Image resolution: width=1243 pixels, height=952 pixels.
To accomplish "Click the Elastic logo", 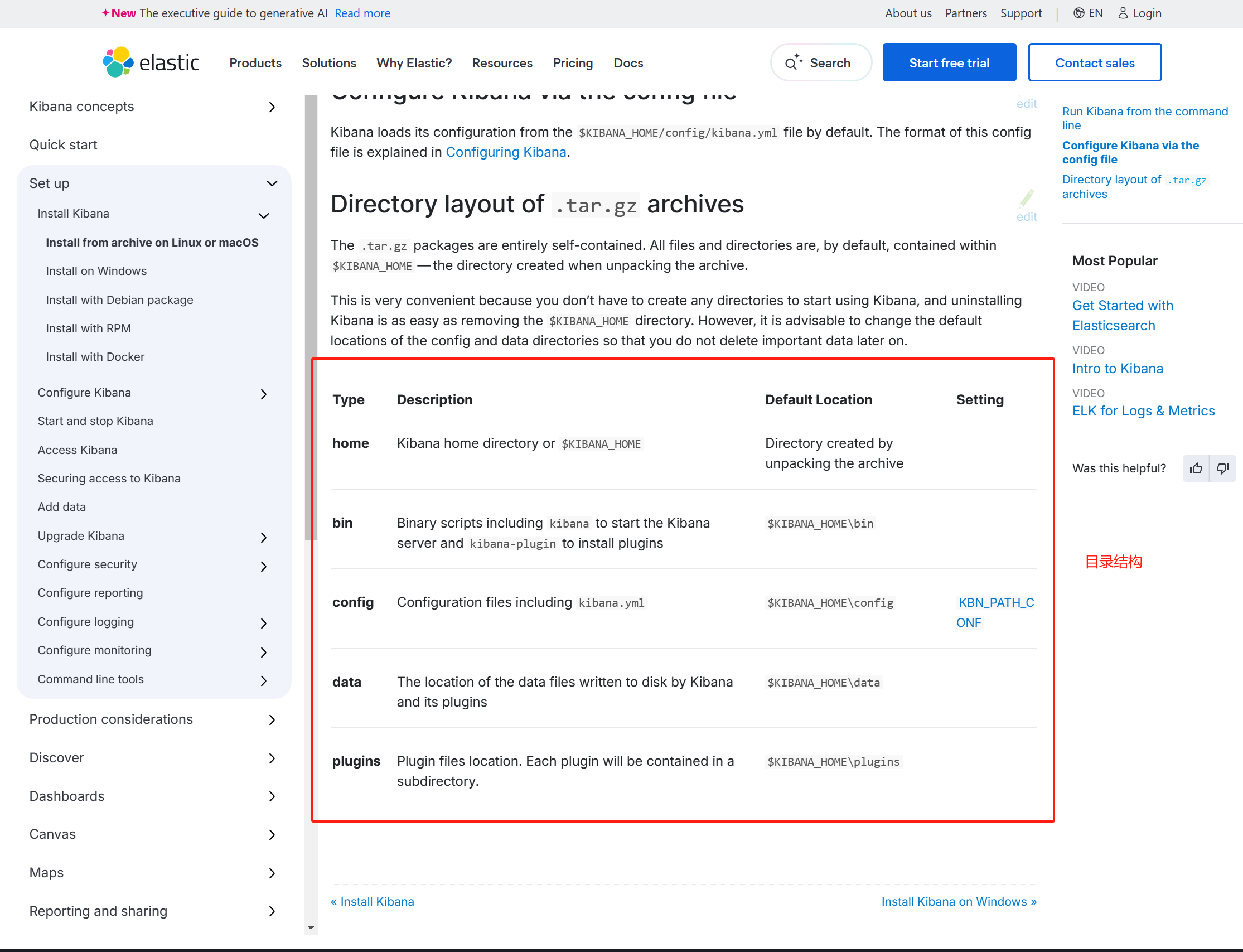I will click(x=151, y=62).
